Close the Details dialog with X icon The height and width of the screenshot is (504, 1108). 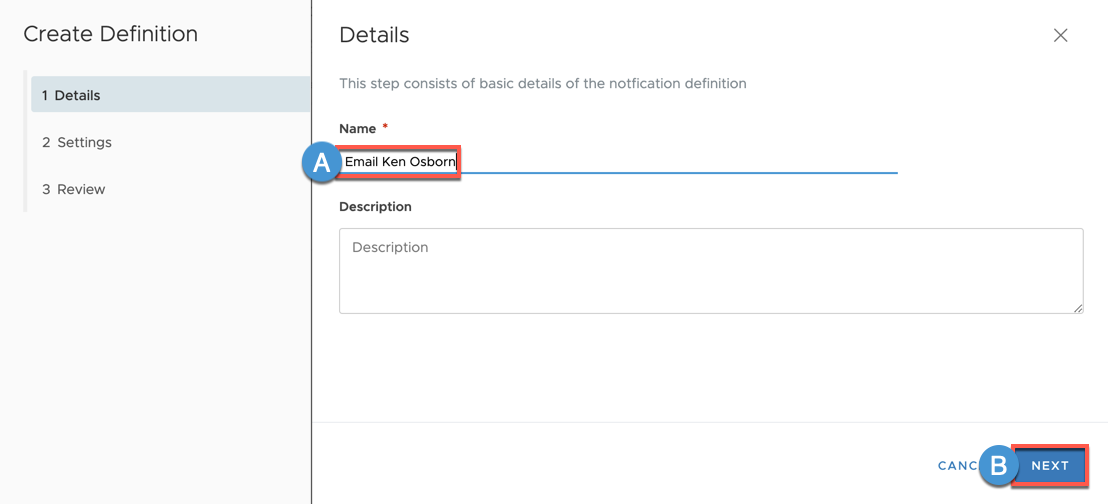pyautogui.click(x=1060, y=35)
